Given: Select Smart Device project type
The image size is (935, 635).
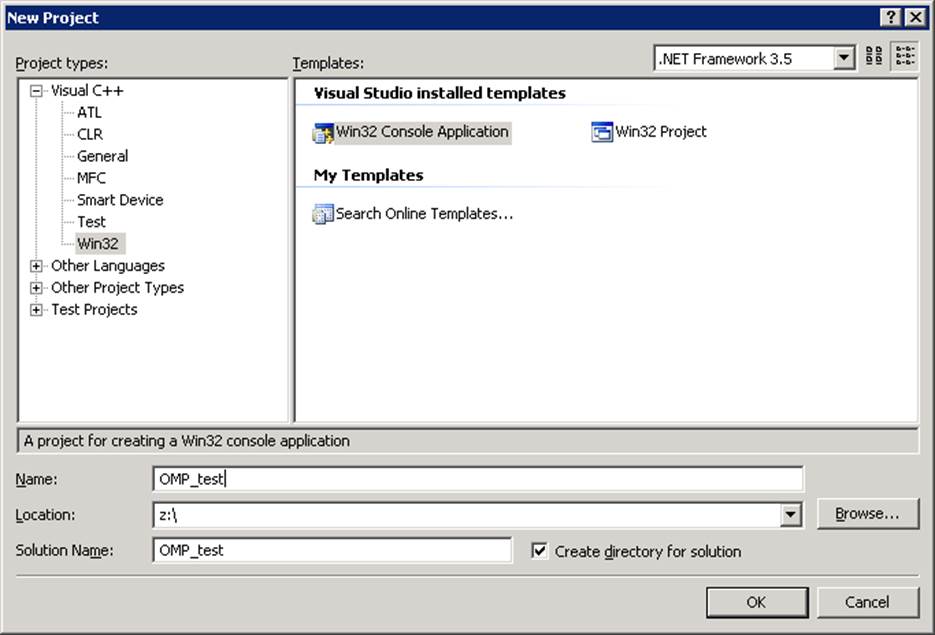Looking at the screenshot, I should [x=120, y=200].
